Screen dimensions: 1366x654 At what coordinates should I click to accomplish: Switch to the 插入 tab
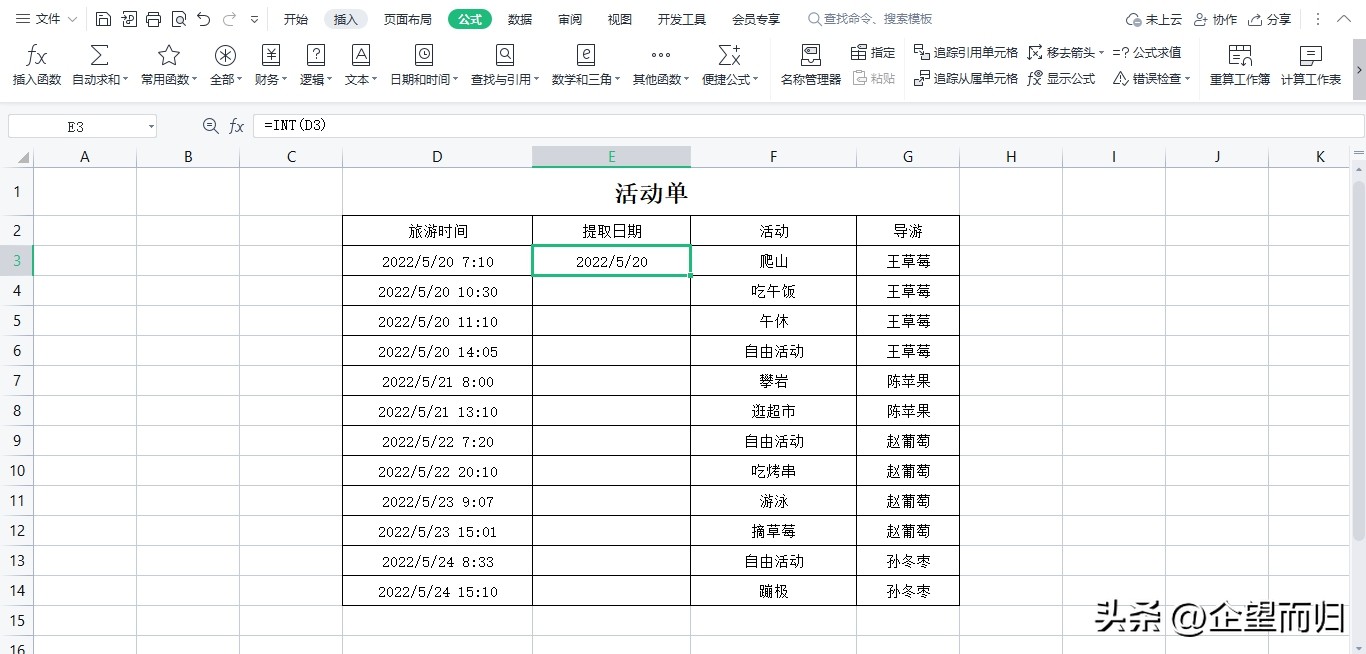coord(346,19)
